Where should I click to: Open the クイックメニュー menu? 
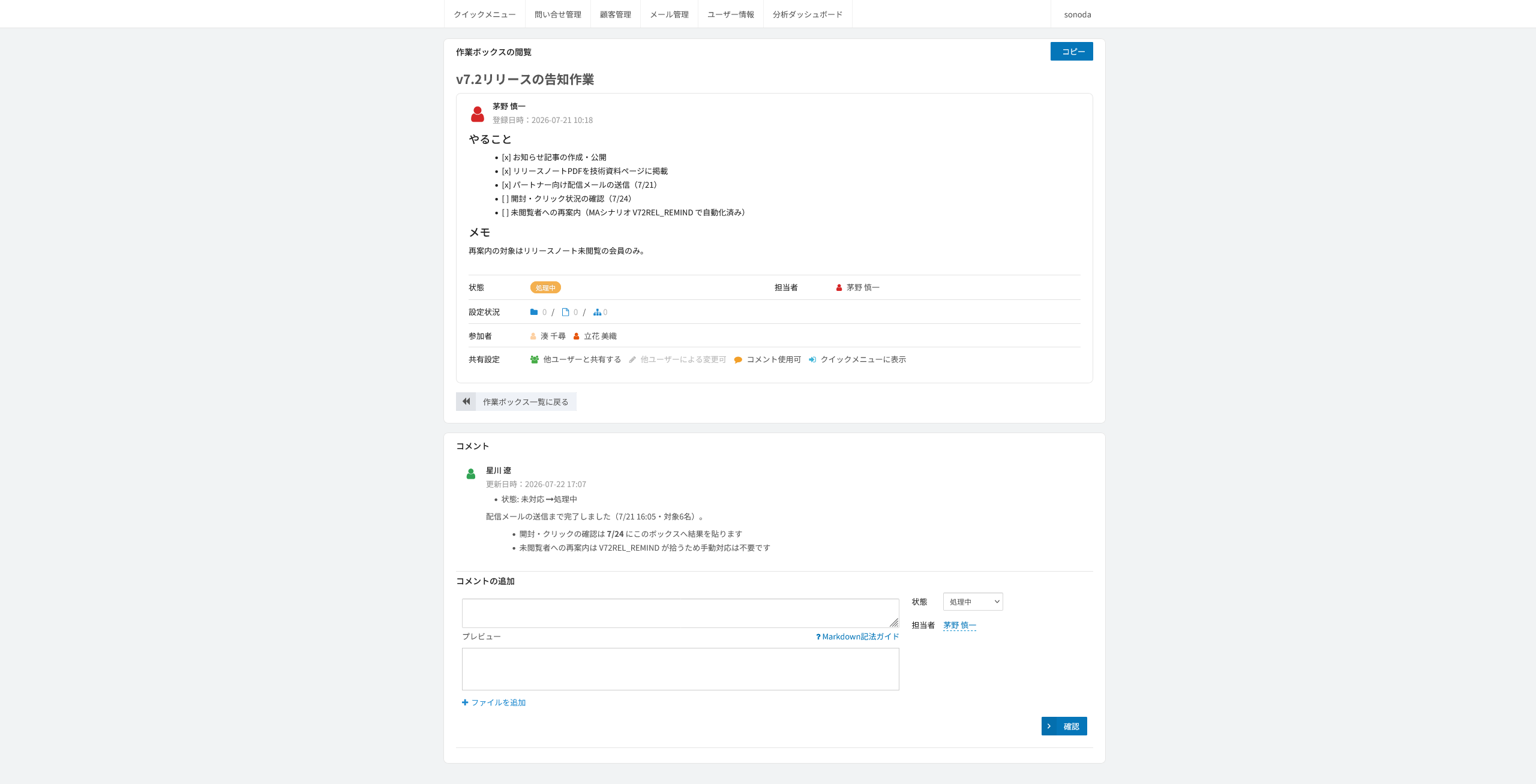484,14
